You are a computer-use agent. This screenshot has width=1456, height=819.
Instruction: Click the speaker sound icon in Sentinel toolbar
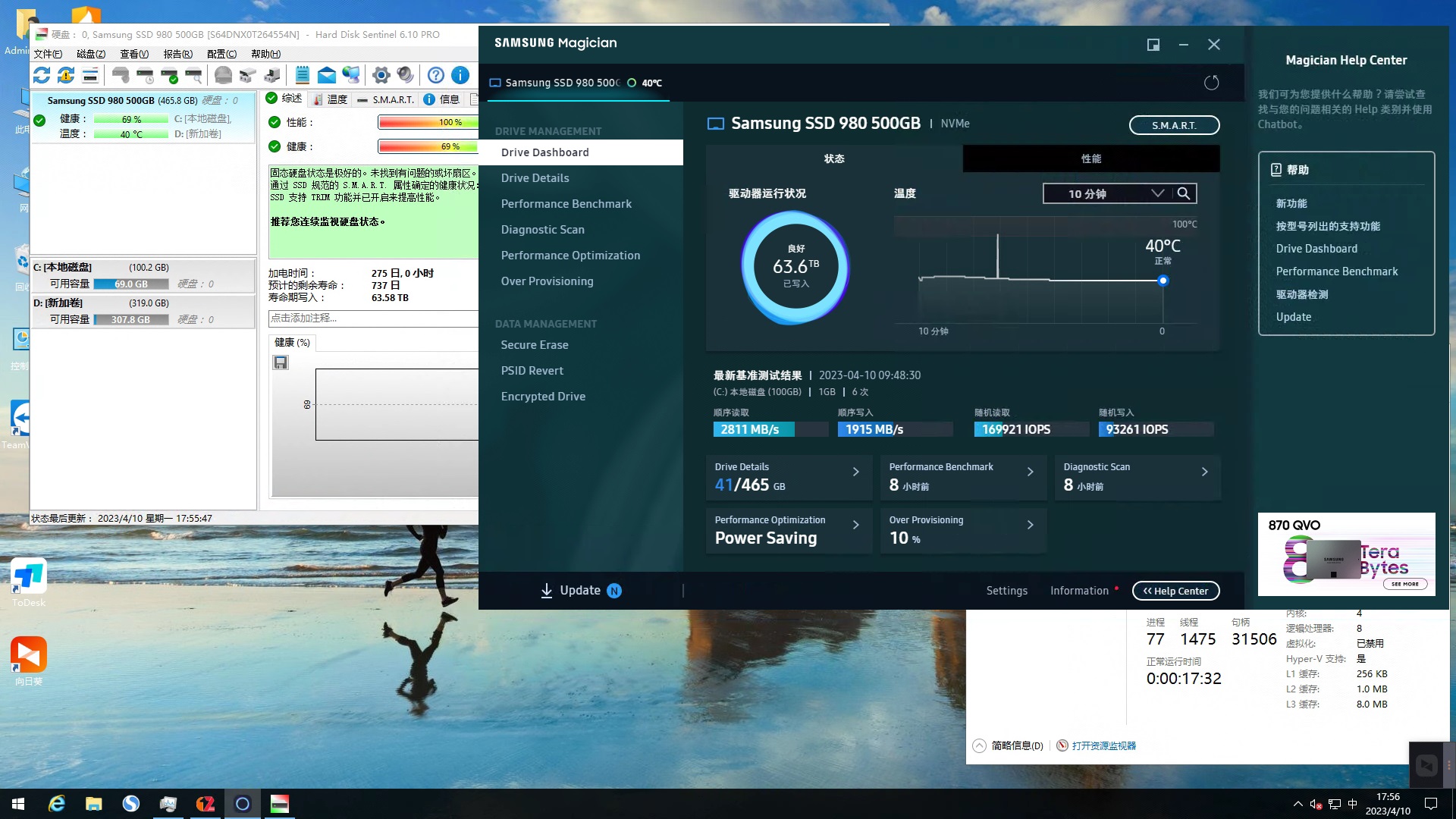click(406, 74)
